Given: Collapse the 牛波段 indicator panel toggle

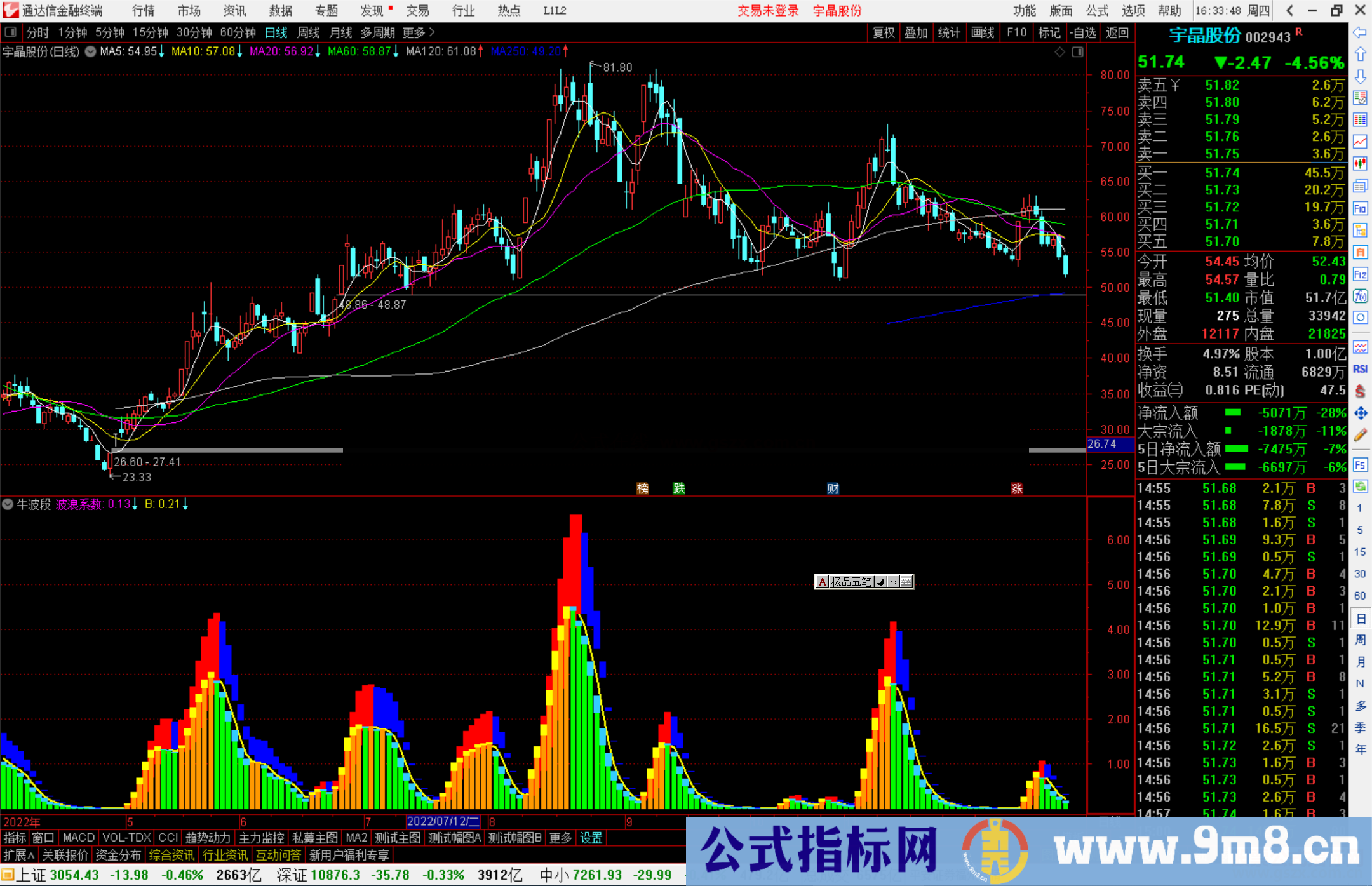Looking at the screenshot, I should click(x=8, y=504).
